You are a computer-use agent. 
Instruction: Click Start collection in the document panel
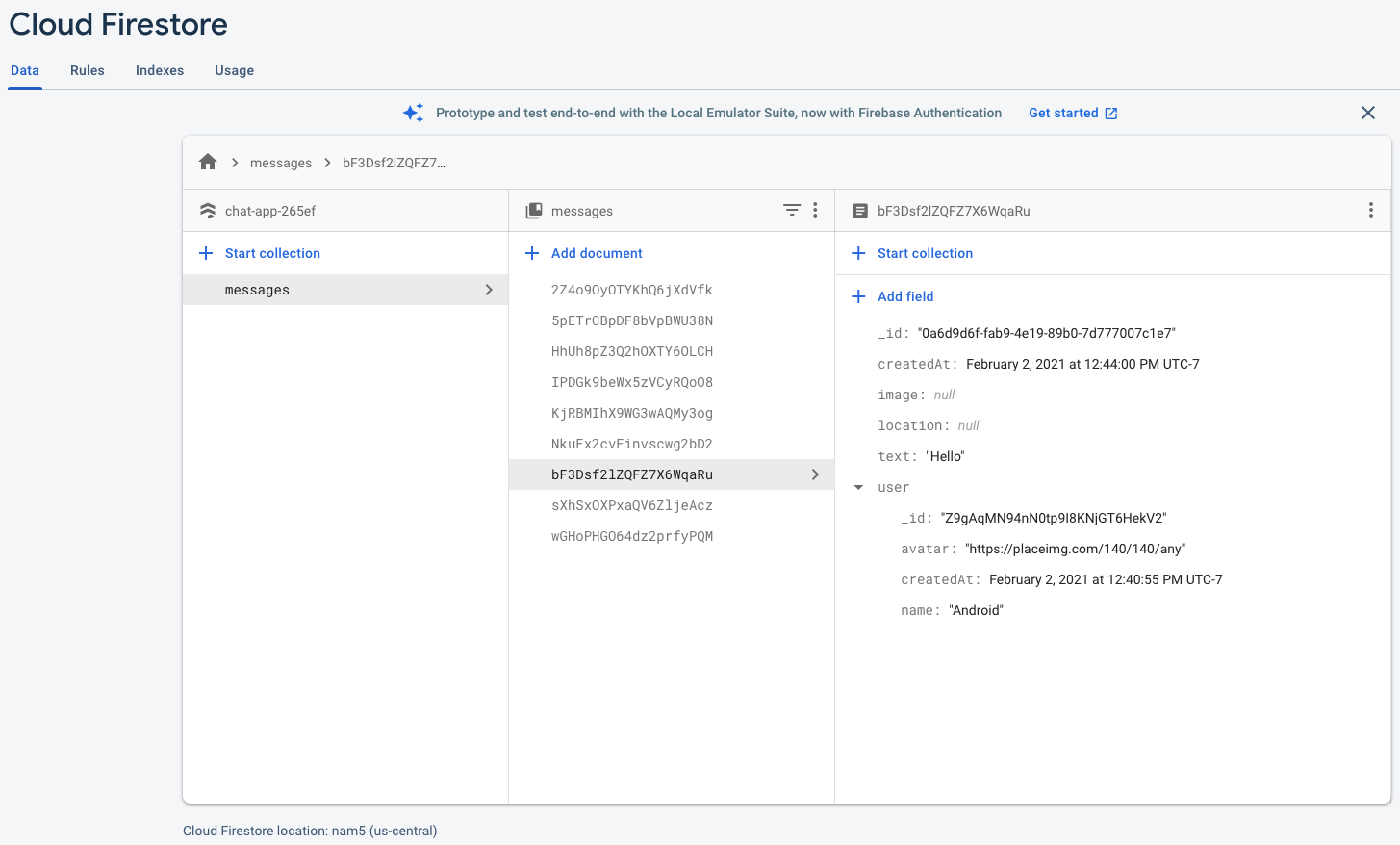[x=925, y=253]
